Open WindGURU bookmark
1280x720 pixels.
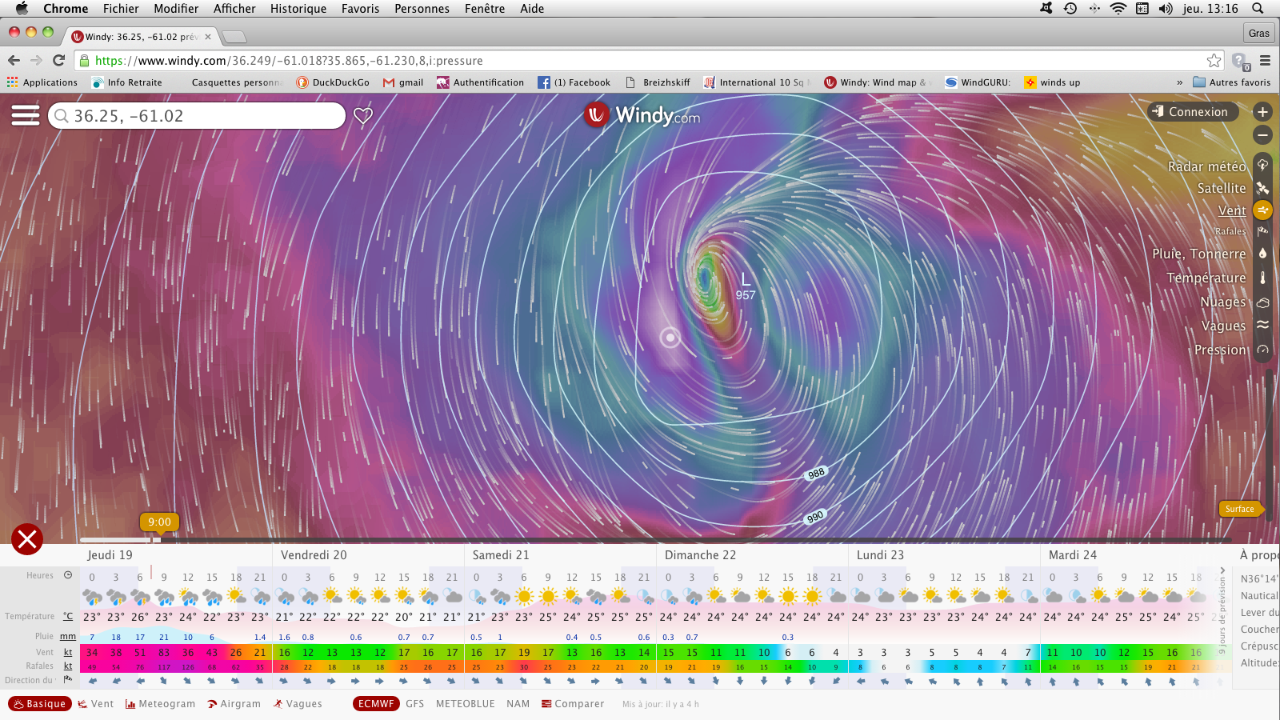[x=977, y=82]
